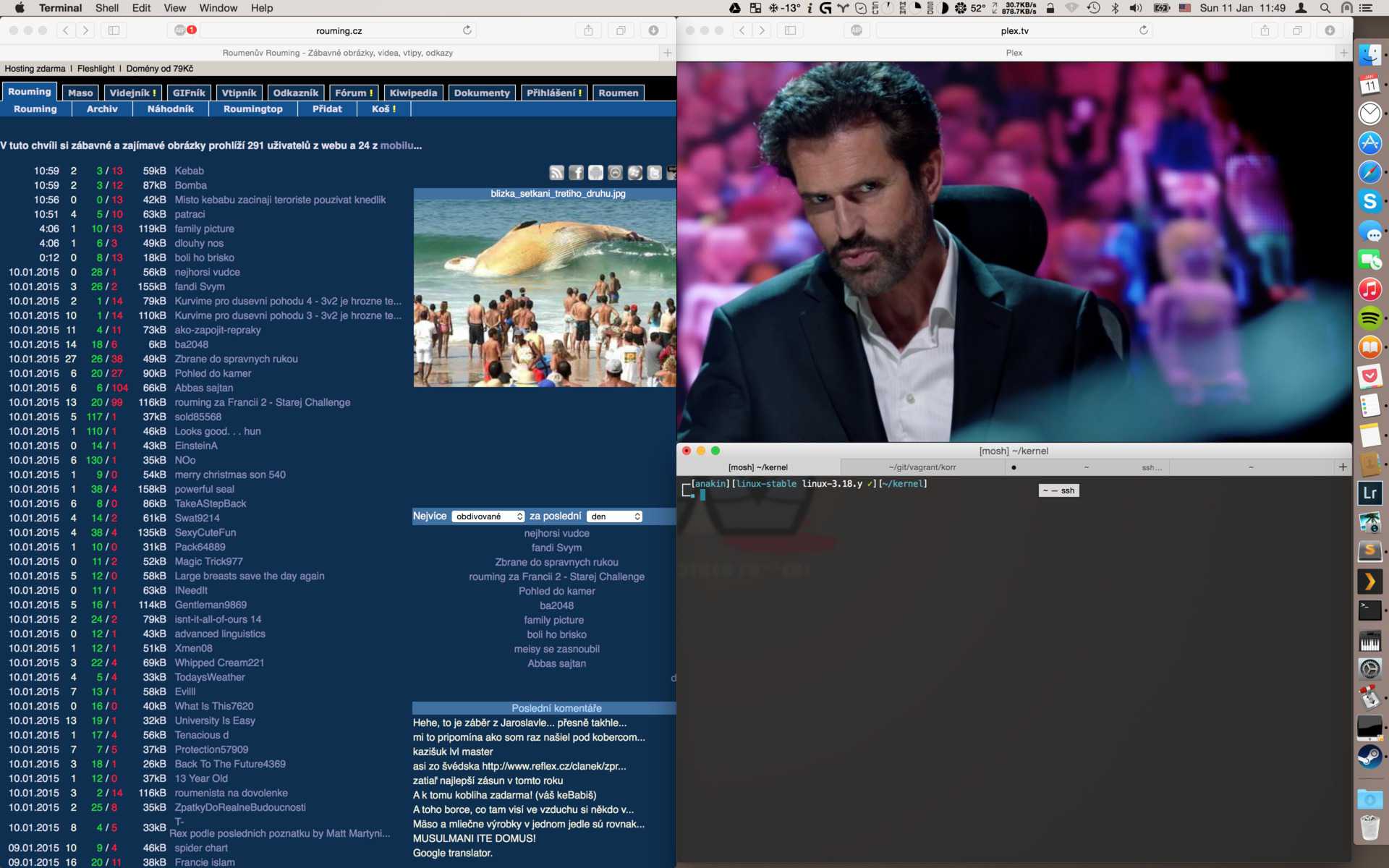Open the Window menu in menu bar

point(218,8)
